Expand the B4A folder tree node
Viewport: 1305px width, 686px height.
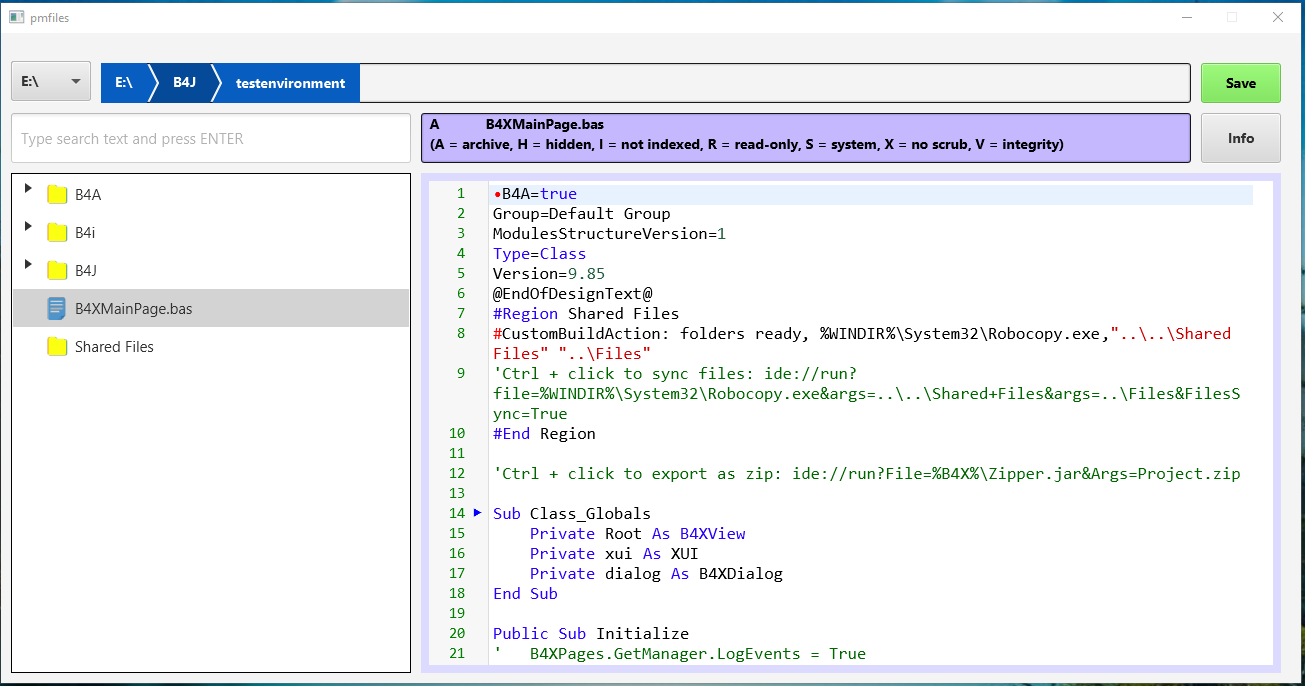(x=28, y=188)
